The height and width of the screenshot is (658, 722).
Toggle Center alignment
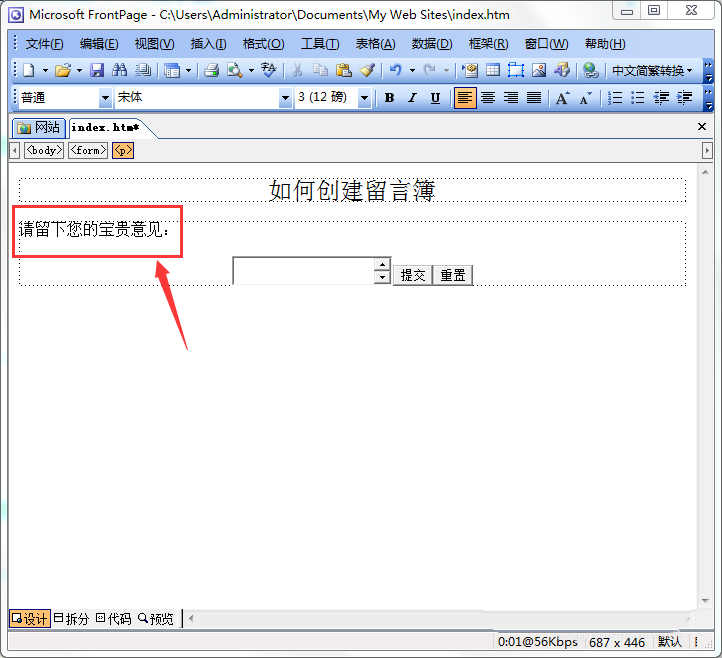(x=488, y=98)
